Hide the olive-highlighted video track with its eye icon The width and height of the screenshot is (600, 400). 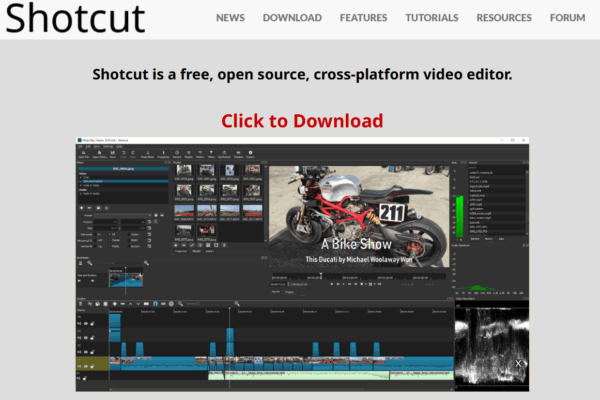86,366
